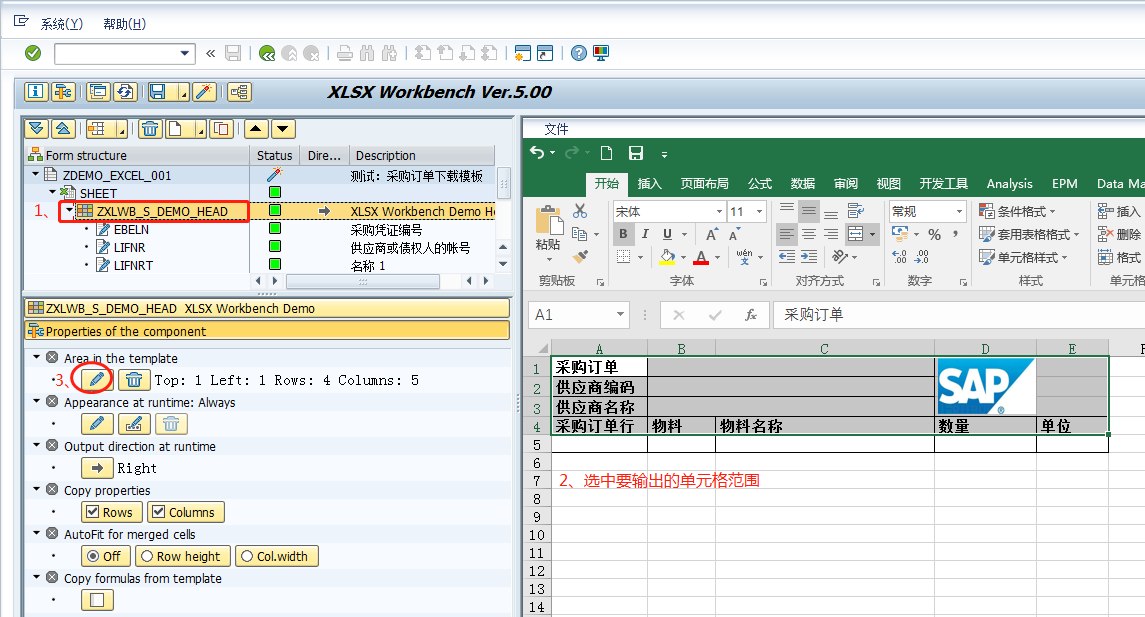This screenshot has width=1145, height=617.
Task: Open the 条件格式 dropdown
Action: tap(1017, 211)
